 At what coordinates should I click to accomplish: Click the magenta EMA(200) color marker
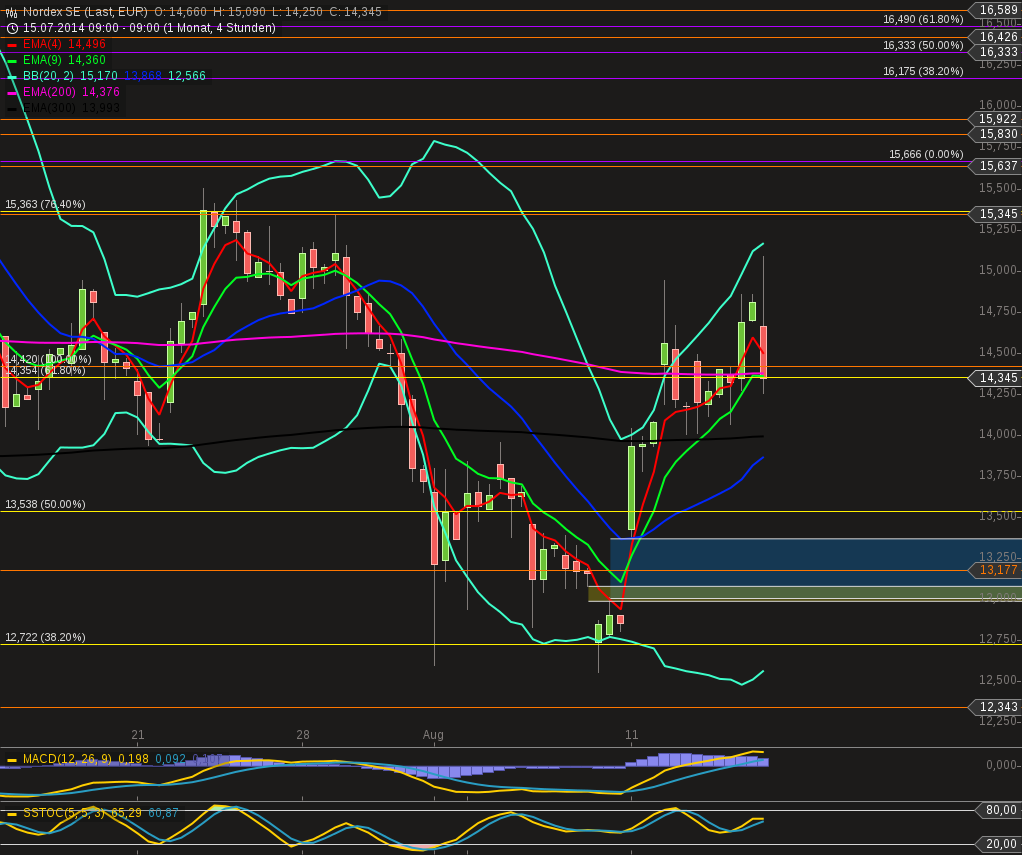12,92
